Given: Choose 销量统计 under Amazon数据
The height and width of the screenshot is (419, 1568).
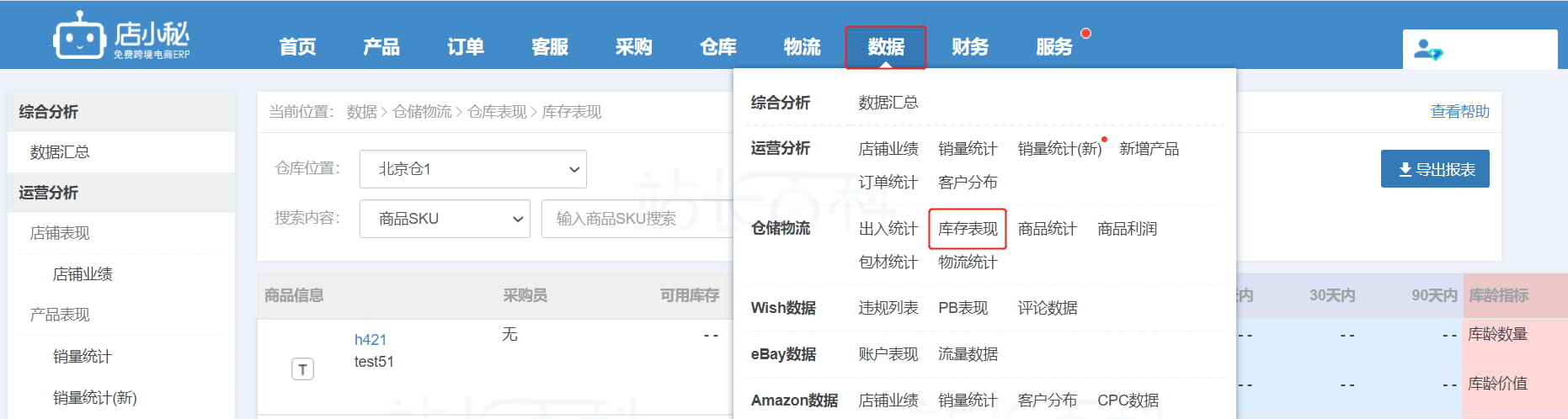Looking at the screenshot, I should click(x=968, y=400).
